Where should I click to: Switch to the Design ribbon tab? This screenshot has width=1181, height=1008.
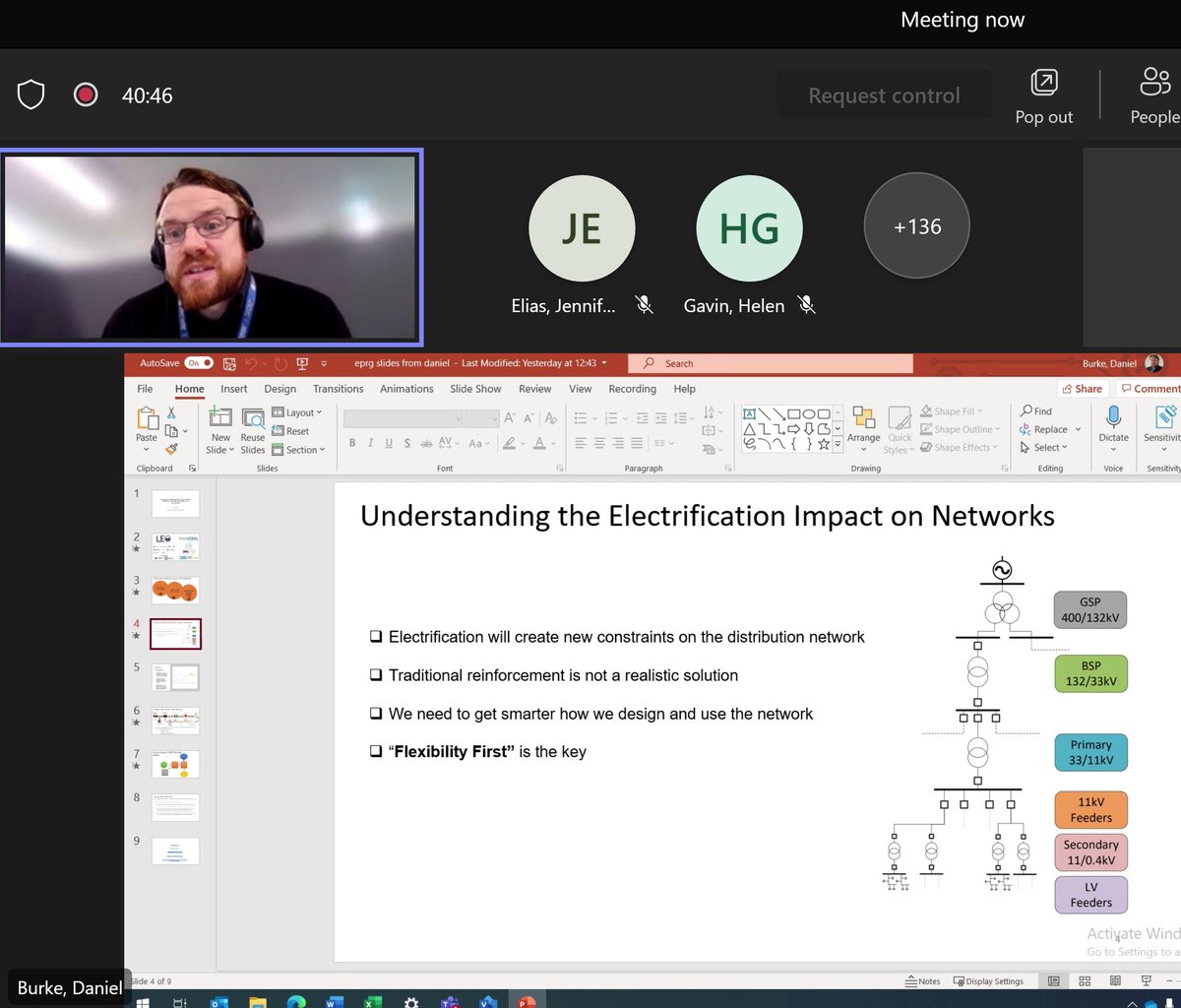[280, 389]
